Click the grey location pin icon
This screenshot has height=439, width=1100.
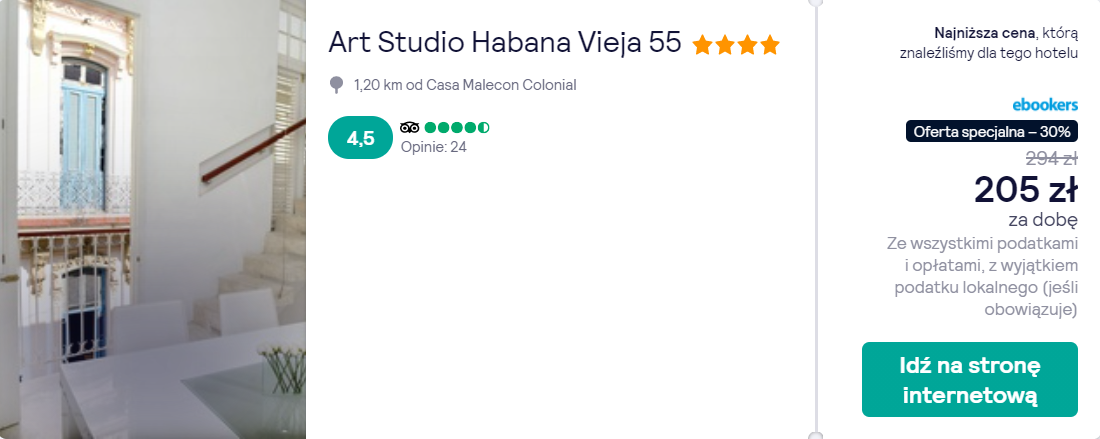(x=337, y=85)
